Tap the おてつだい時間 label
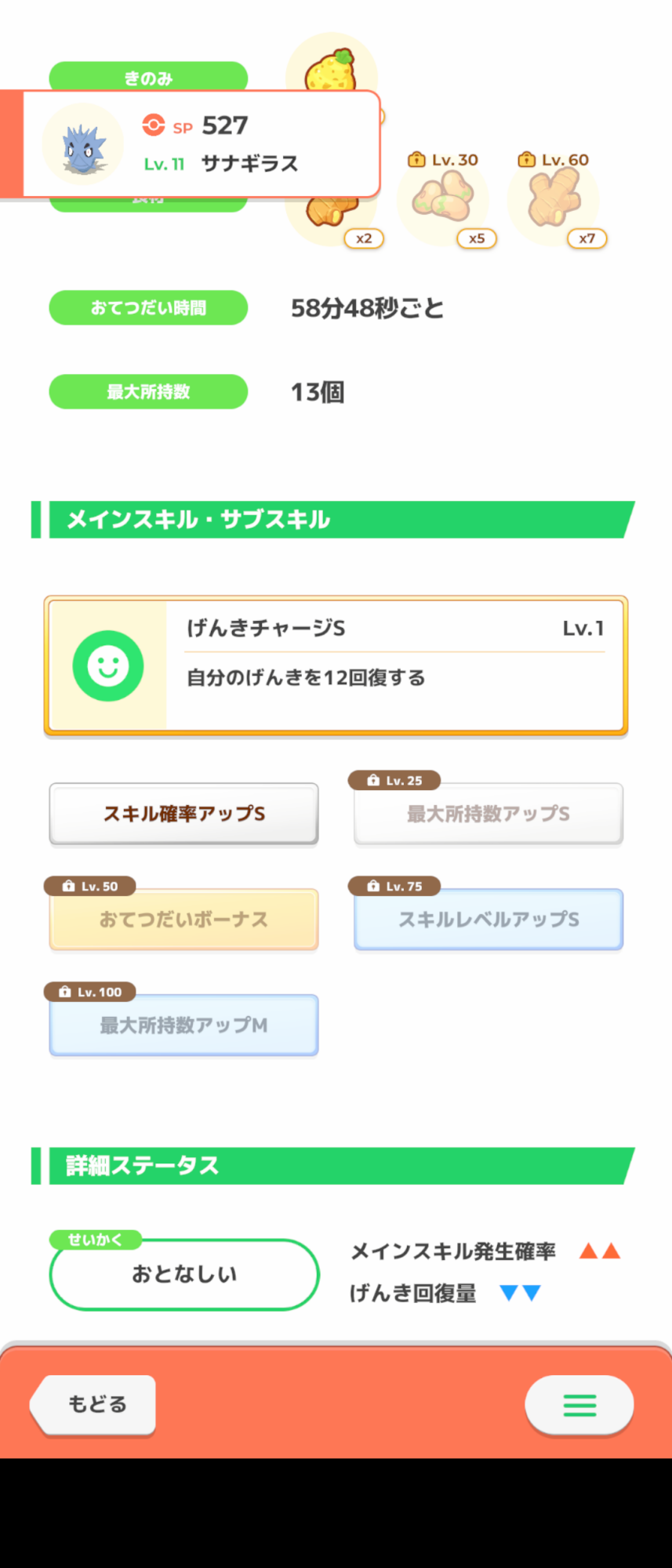 coord(148,308)
